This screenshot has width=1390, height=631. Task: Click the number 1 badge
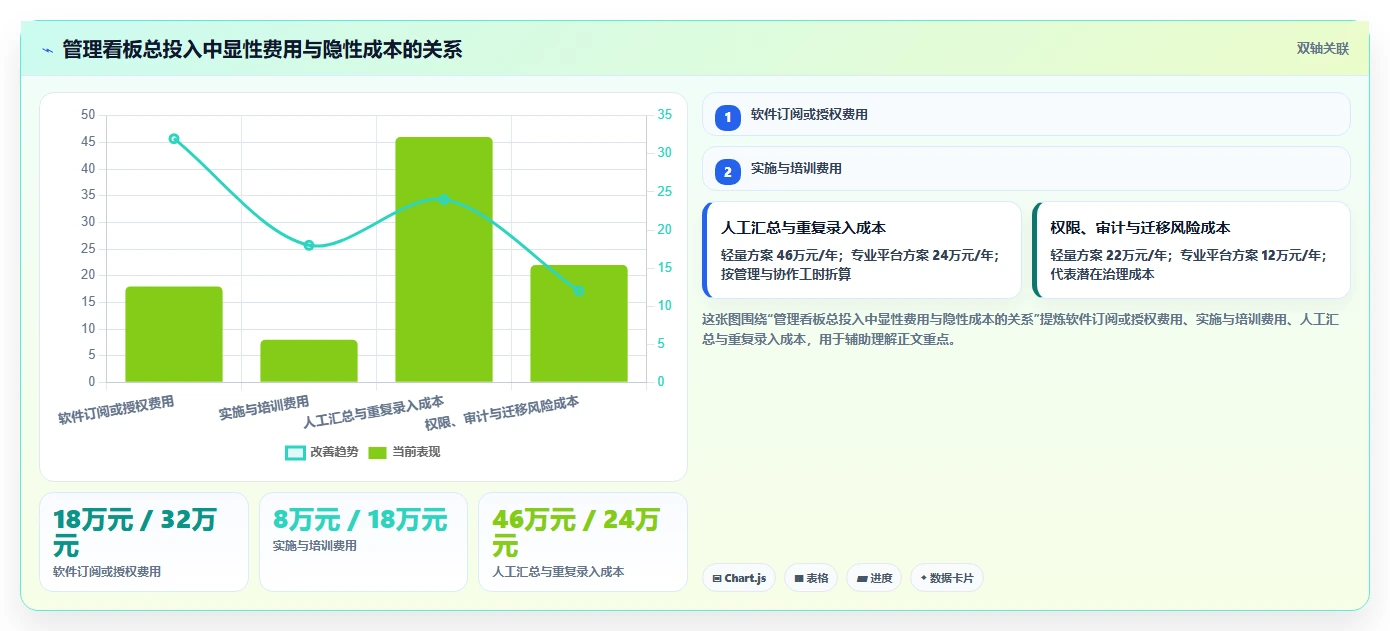click(x=728, y=117)
